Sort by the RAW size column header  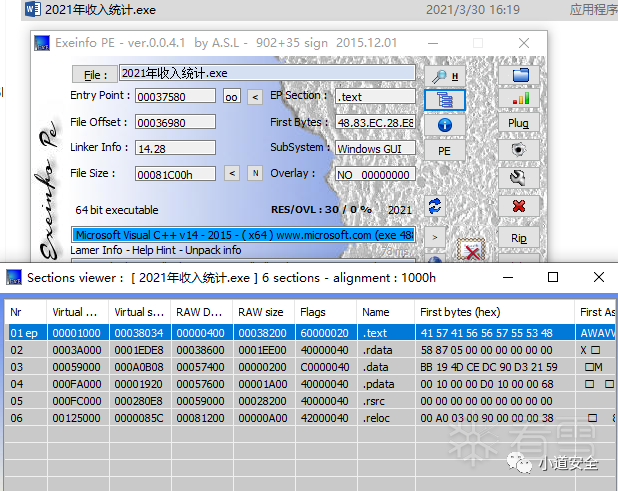[264, 312]
